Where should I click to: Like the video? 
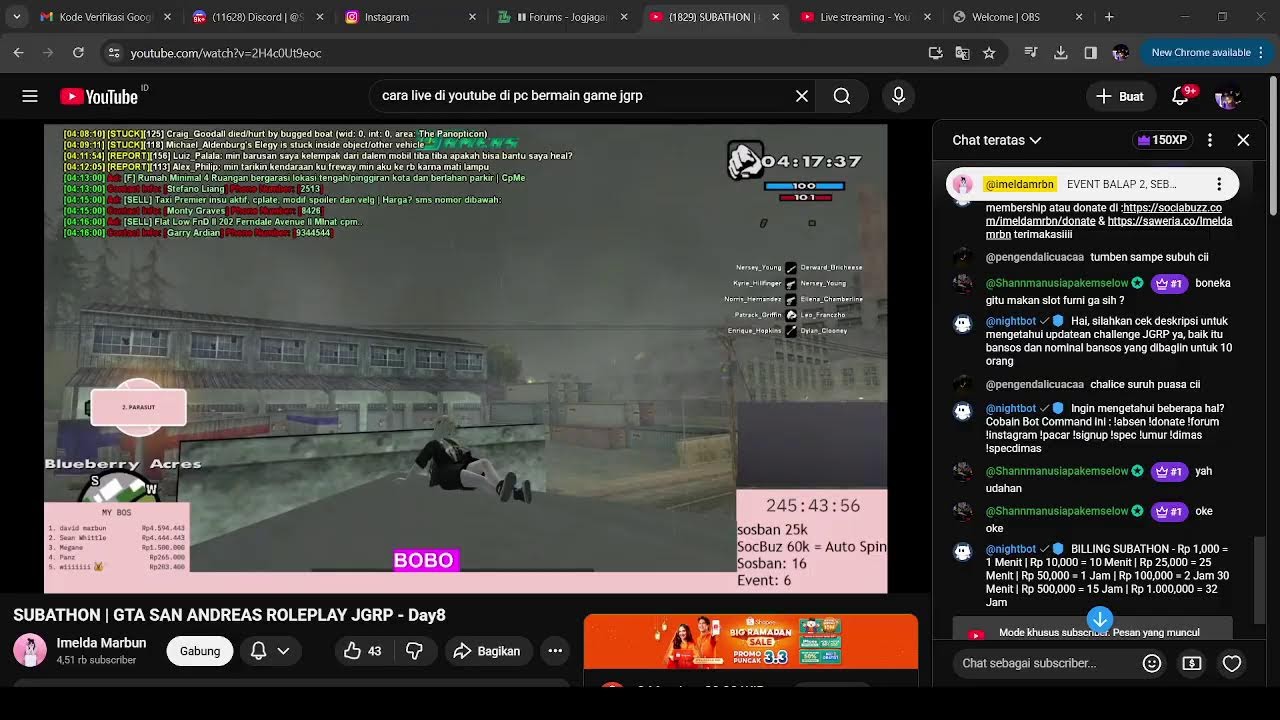click(363, 651)
